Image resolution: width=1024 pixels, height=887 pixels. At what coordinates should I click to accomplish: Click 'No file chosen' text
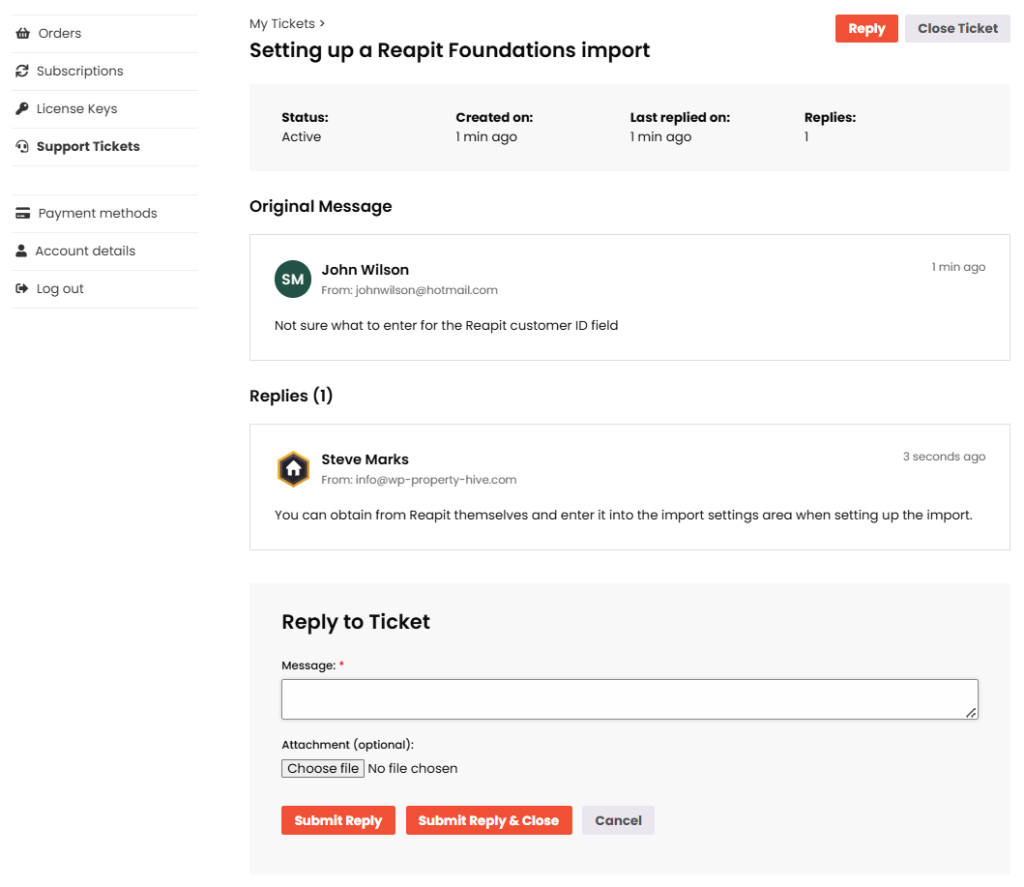[x=413, y=769]
